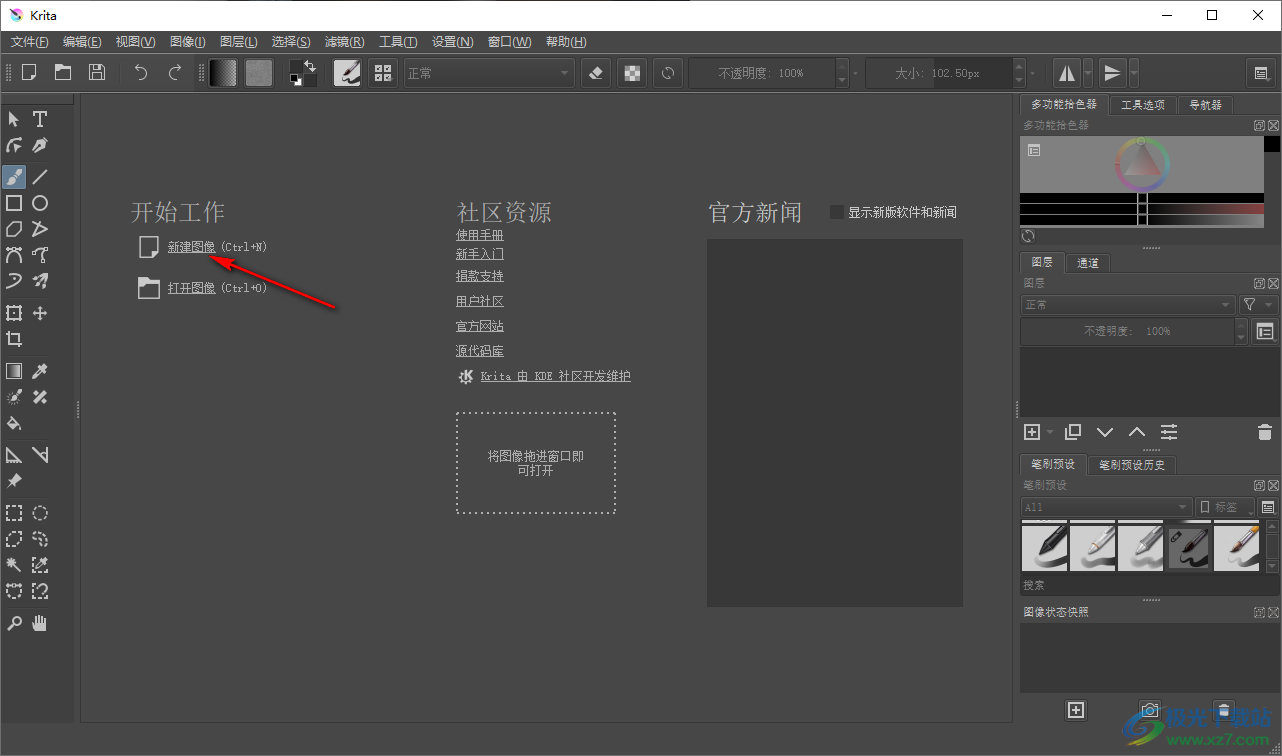Click the add layer plus icon
This screenshot has height=756, width=1282.
[x=1032, y=432]
